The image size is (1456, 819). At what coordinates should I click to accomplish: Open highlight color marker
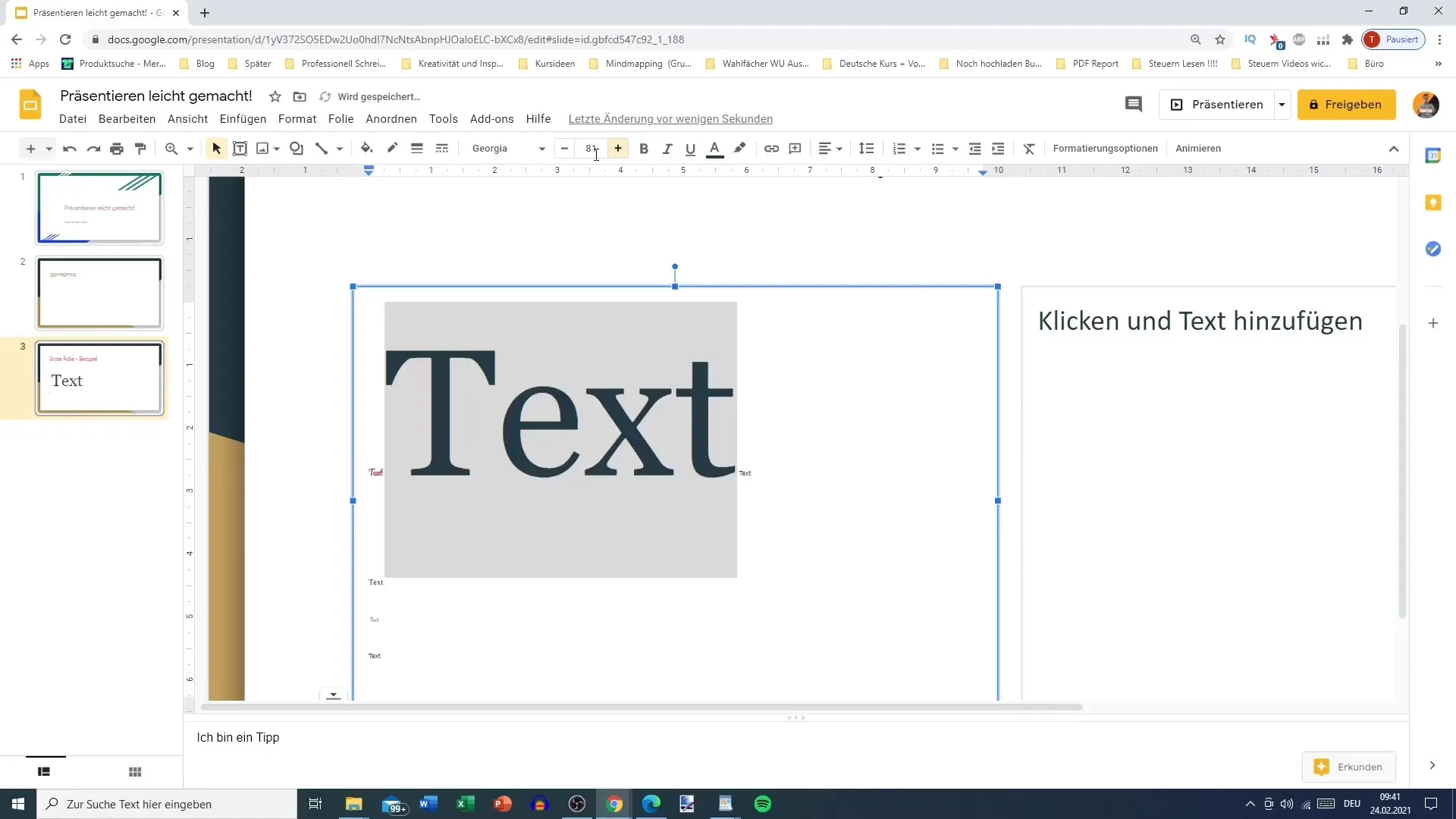coord(739,149)
